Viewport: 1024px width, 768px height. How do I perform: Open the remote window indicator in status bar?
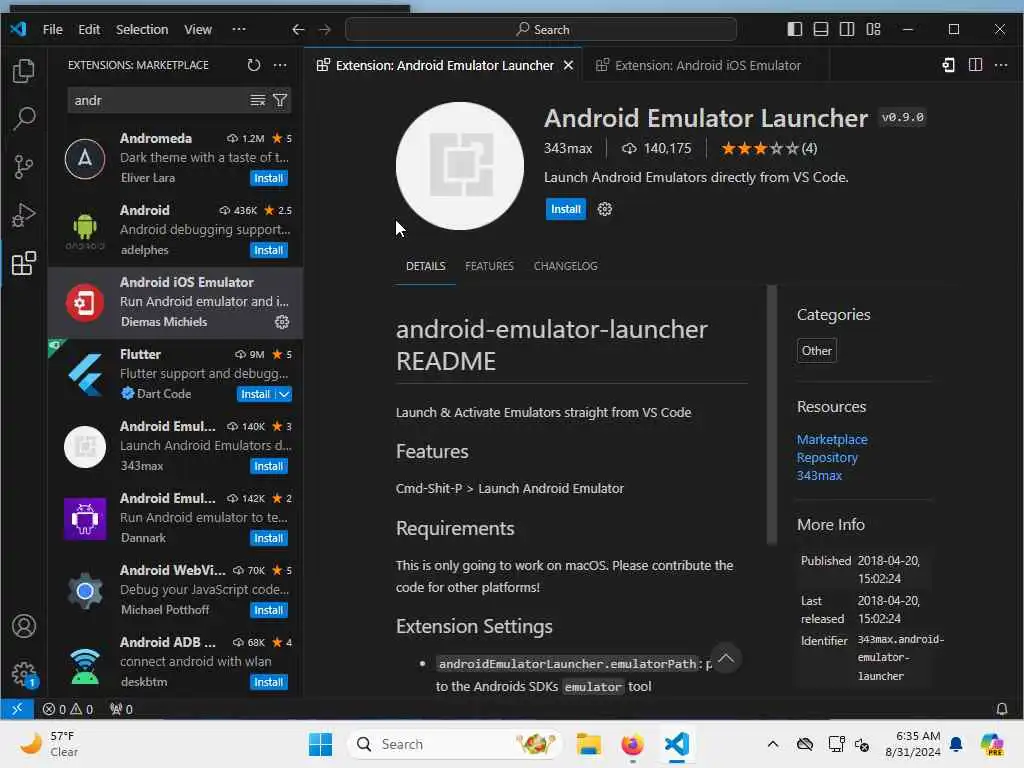[17, 709]
